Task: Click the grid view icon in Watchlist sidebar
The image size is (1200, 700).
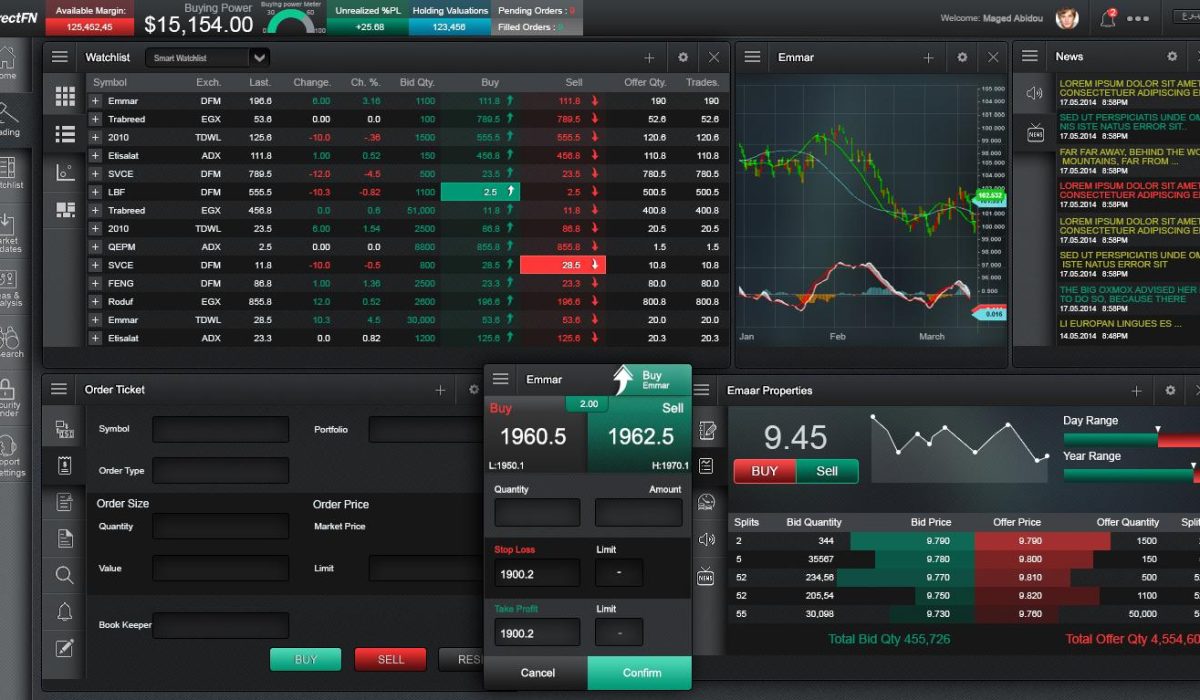Action: [65, 96]
